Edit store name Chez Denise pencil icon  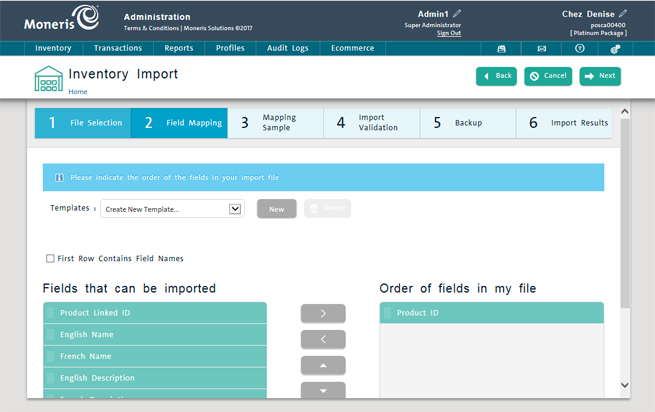622,14
